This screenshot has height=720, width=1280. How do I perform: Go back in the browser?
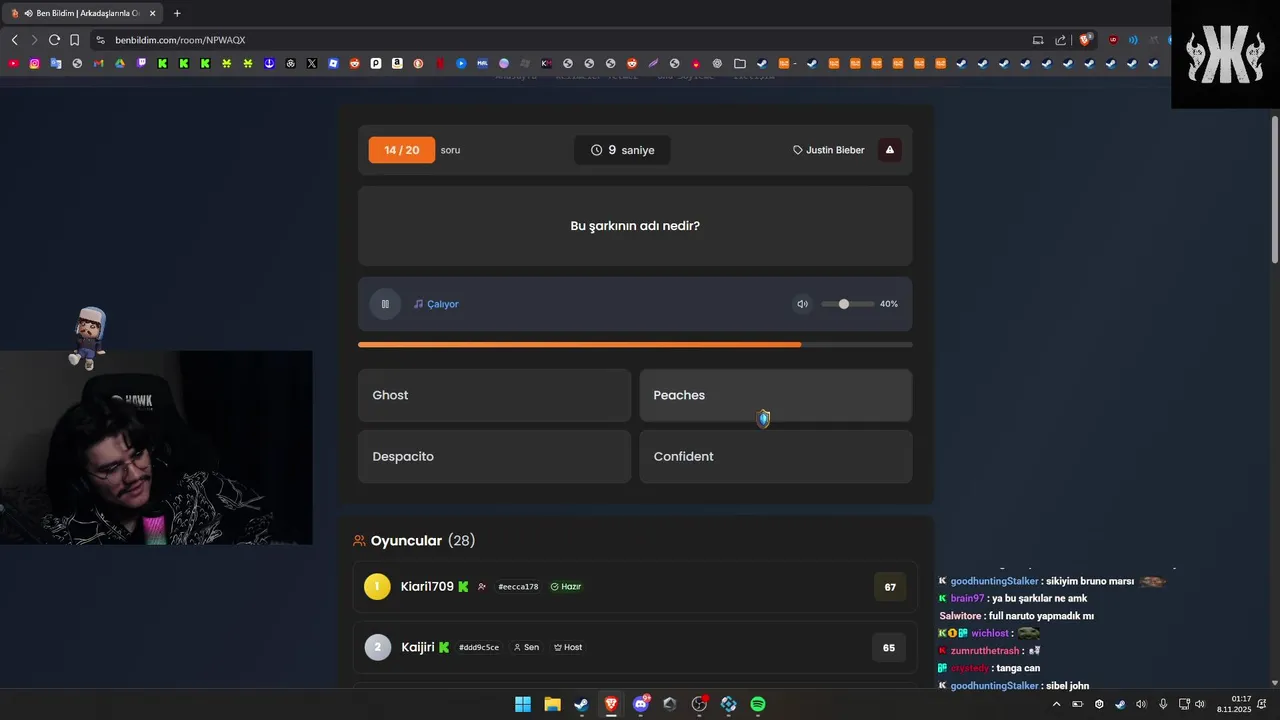(14, 40)
